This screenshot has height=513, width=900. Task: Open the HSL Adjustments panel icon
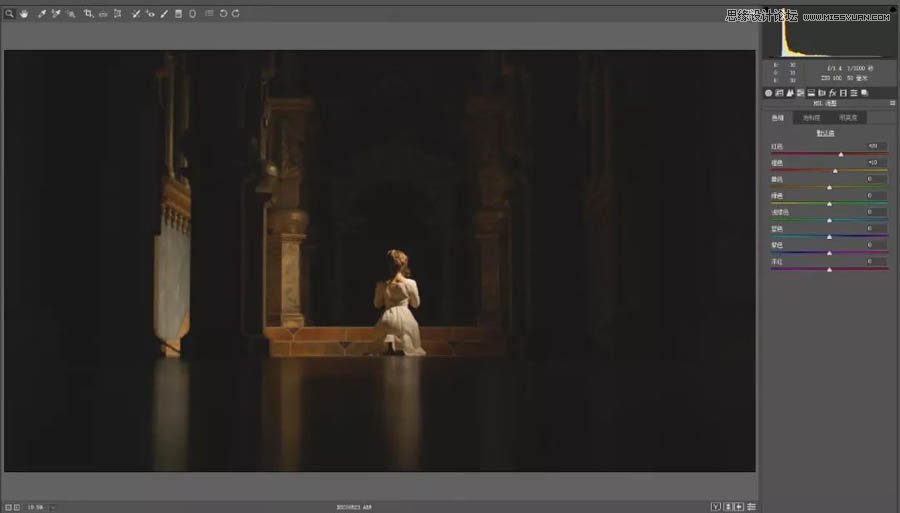800,92
